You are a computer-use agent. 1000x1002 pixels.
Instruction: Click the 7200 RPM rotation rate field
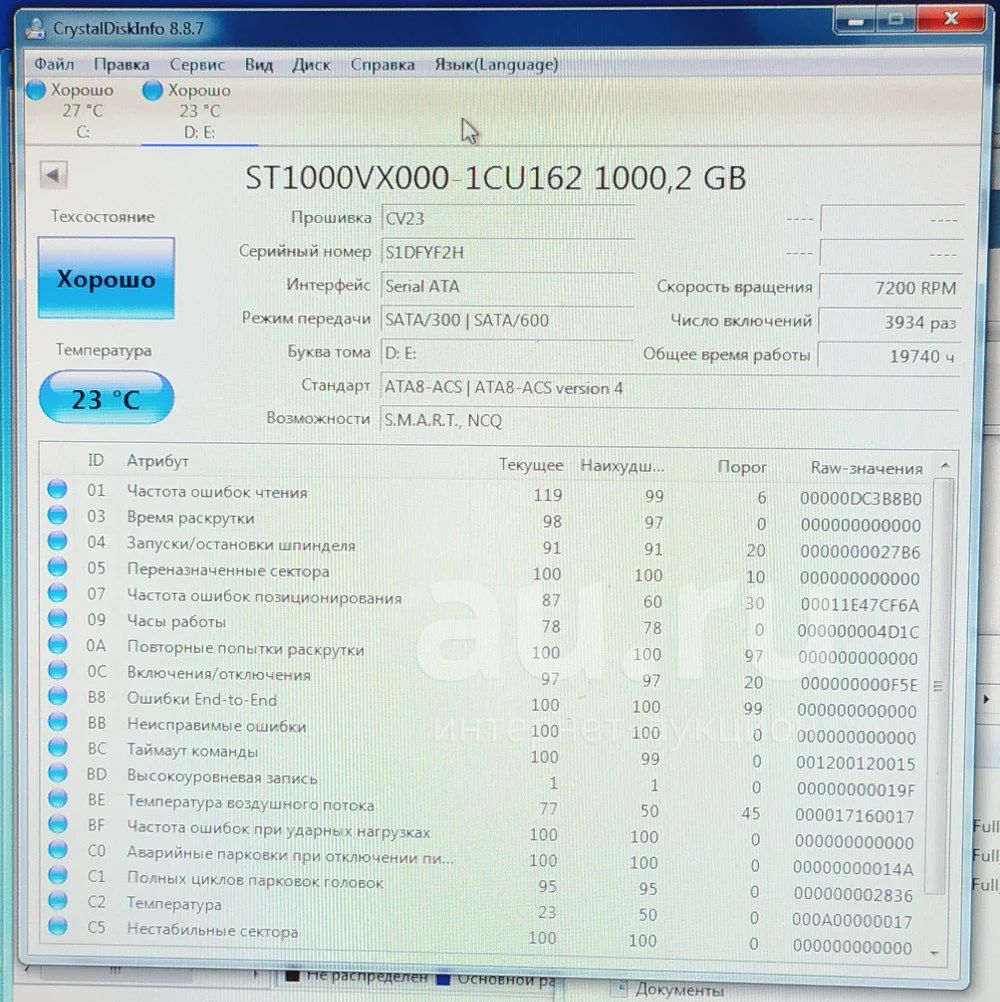pos(891,288)
